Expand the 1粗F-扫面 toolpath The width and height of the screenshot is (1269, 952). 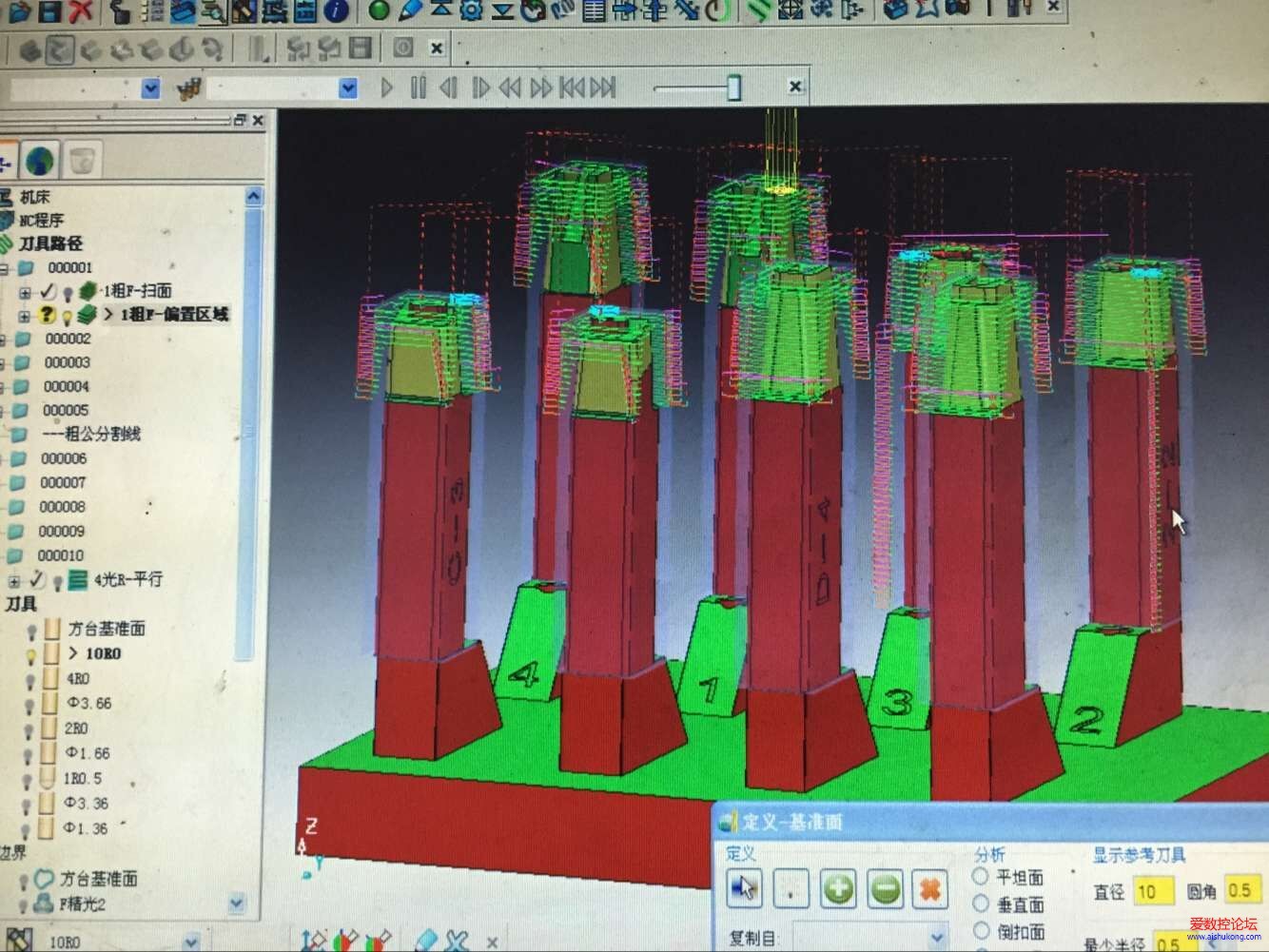point(25,292)
